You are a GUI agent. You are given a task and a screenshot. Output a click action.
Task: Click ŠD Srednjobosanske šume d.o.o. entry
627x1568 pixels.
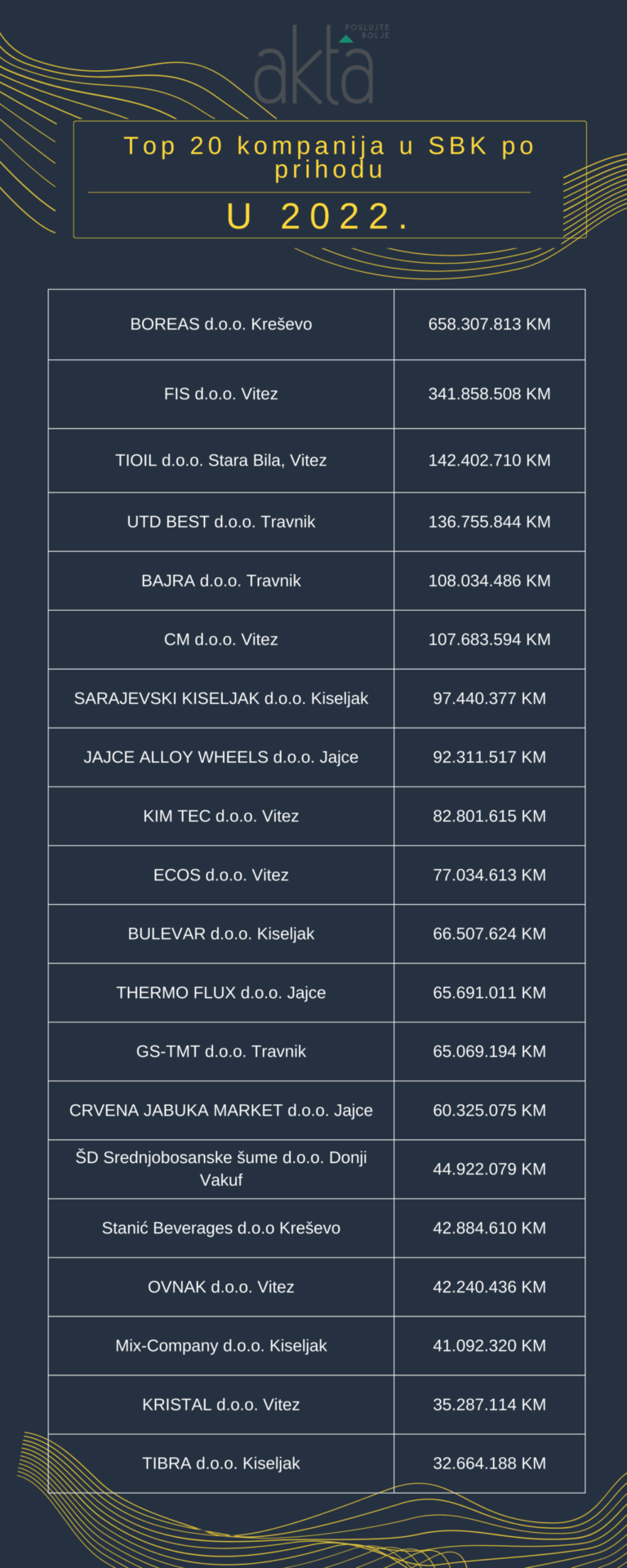point(221,1168)
